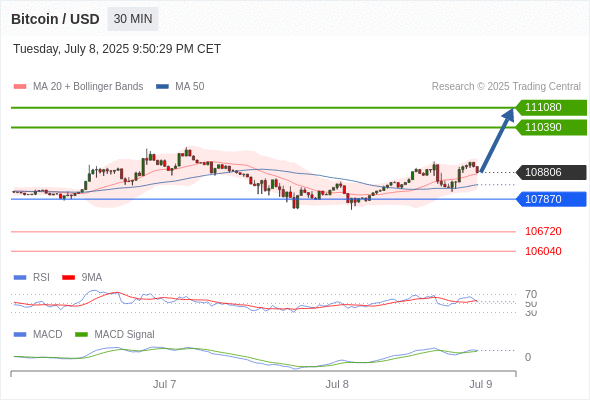
Task: Click the MA 20 + Bollinger Bands legend swatch
Action: coord(20,87)
